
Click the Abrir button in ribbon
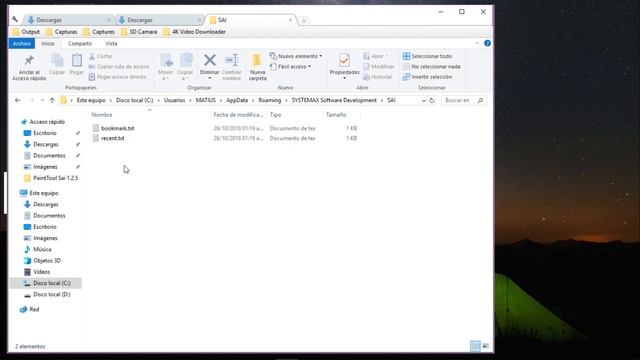pyautogui.click(x=375, y=56)
